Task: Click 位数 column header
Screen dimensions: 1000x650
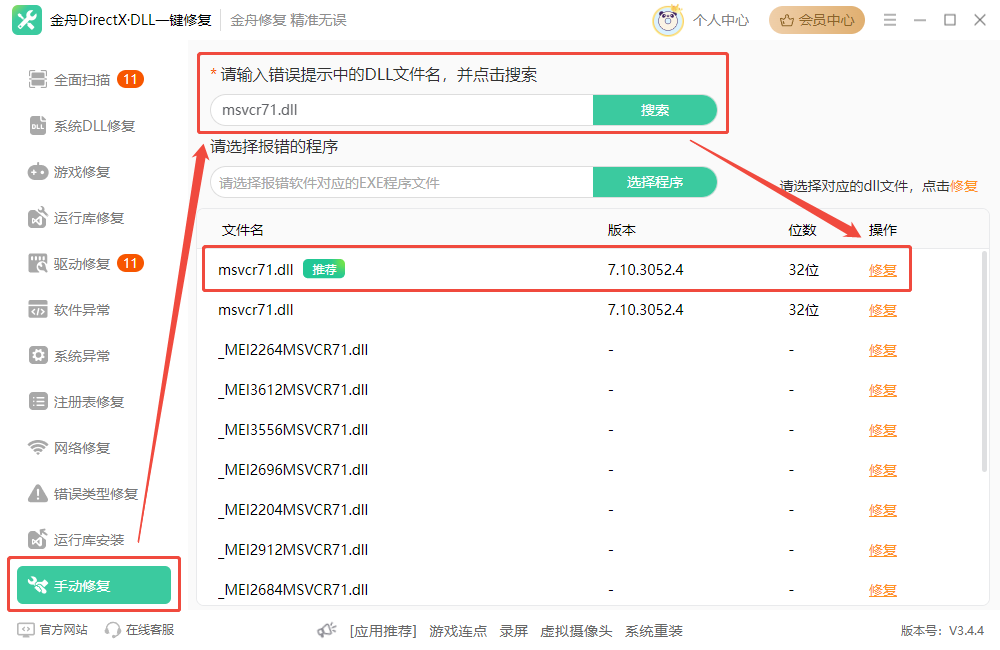Action: tap(802, 230)
